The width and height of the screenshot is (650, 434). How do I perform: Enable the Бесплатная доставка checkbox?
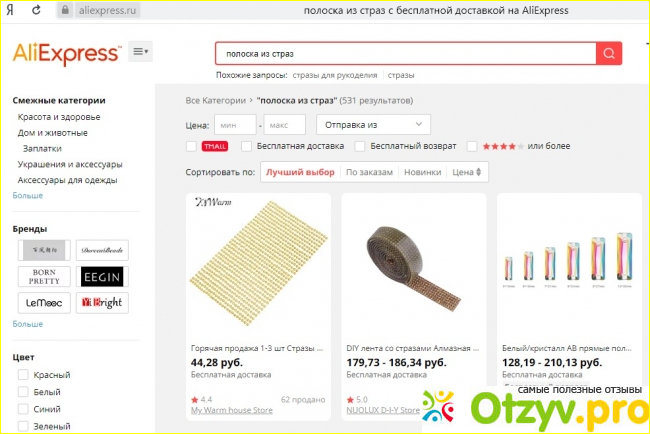pos(246,146)
